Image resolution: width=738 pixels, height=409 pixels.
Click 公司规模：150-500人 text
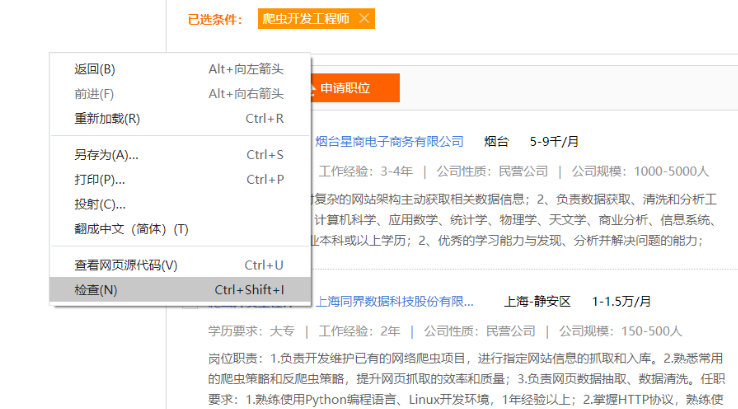pyautogui.click(x=620, y=331)
